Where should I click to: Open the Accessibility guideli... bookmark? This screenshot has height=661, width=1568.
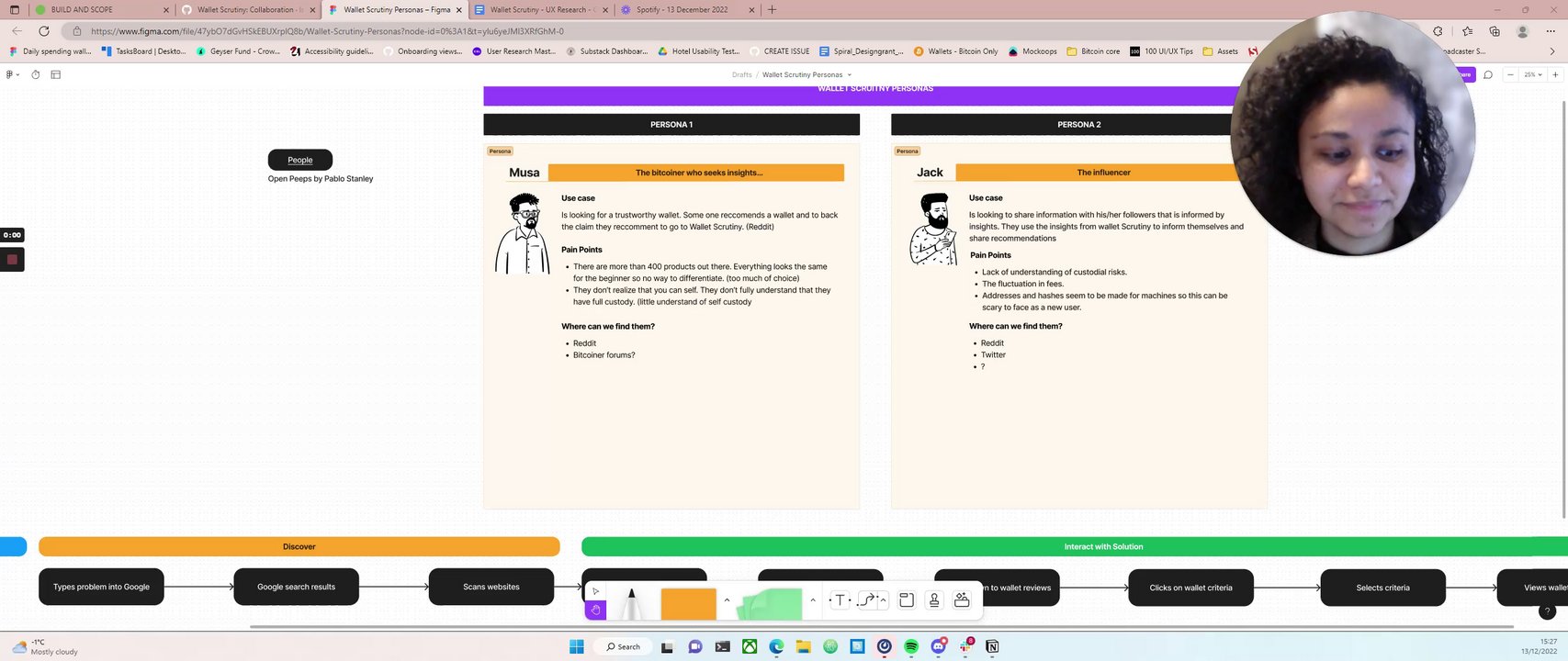coord(332,51)
